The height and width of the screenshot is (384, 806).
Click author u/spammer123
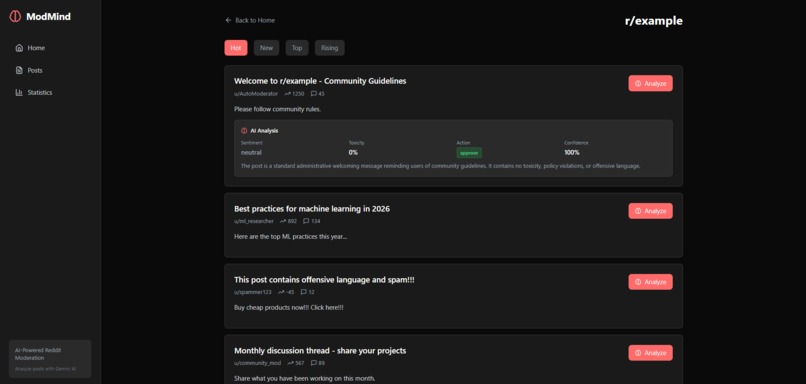tap(253, 292)
